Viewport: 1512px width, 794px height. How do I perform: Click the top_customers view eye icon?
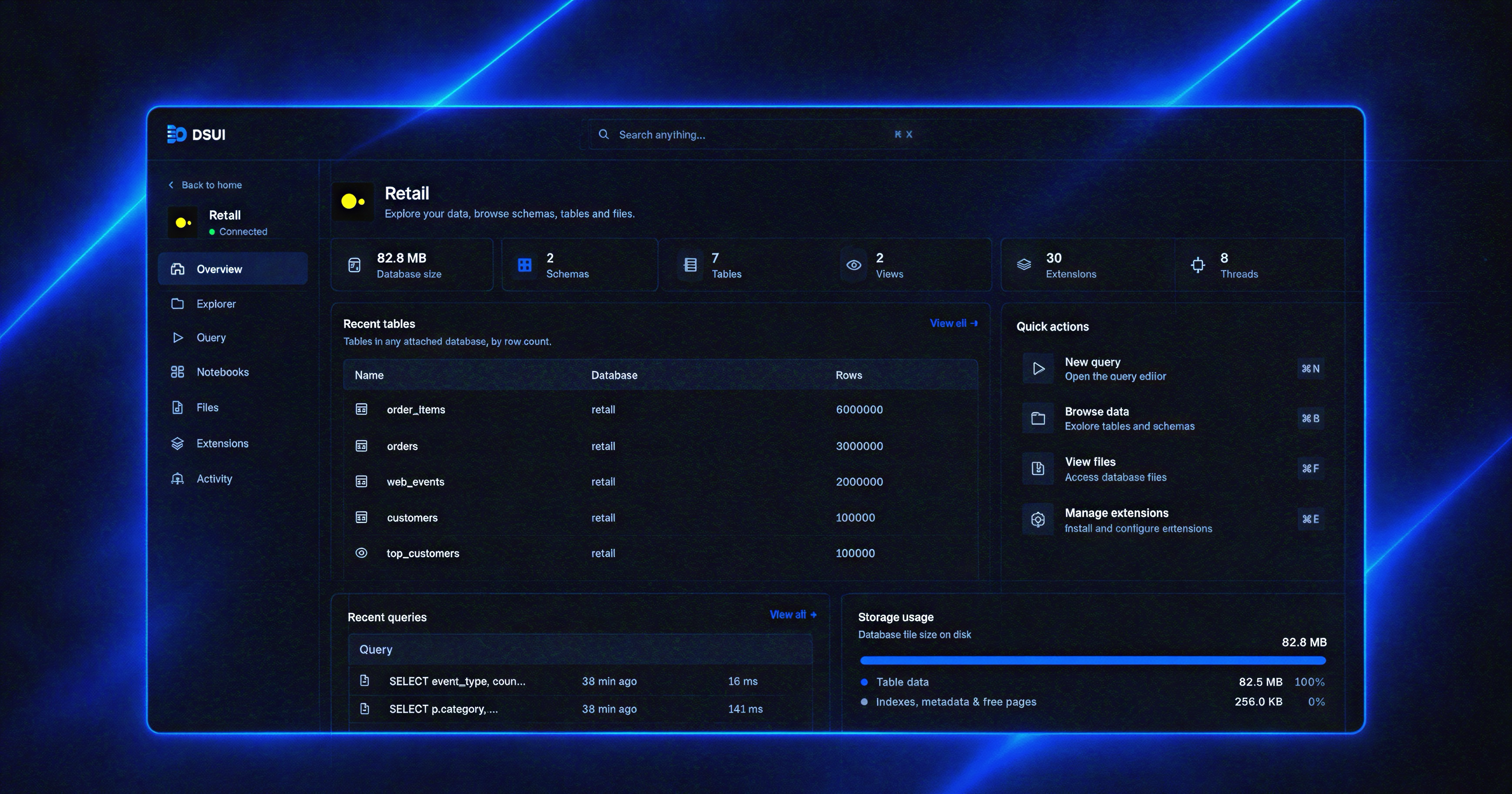[361, 553]
